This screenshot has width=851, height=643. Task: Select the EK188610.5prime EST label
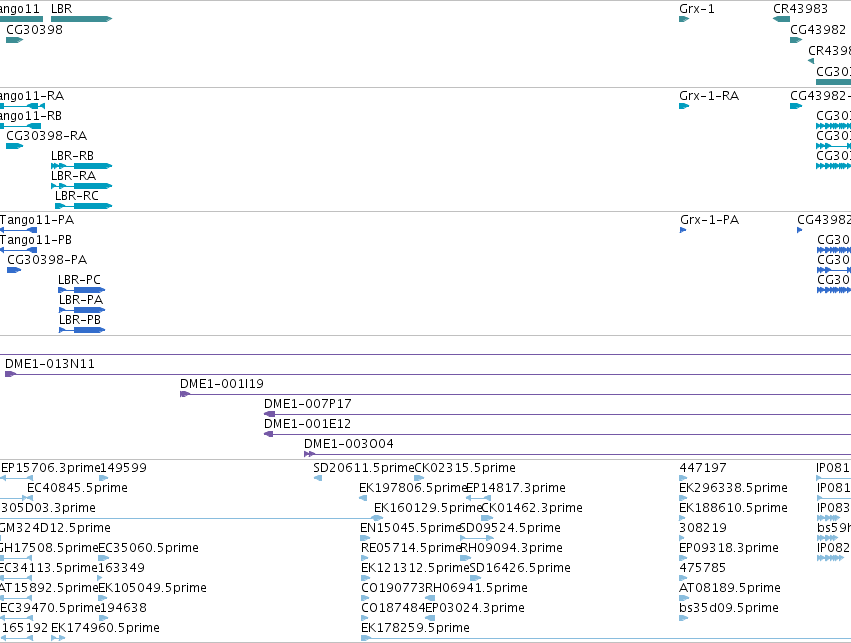click(733, 508)
